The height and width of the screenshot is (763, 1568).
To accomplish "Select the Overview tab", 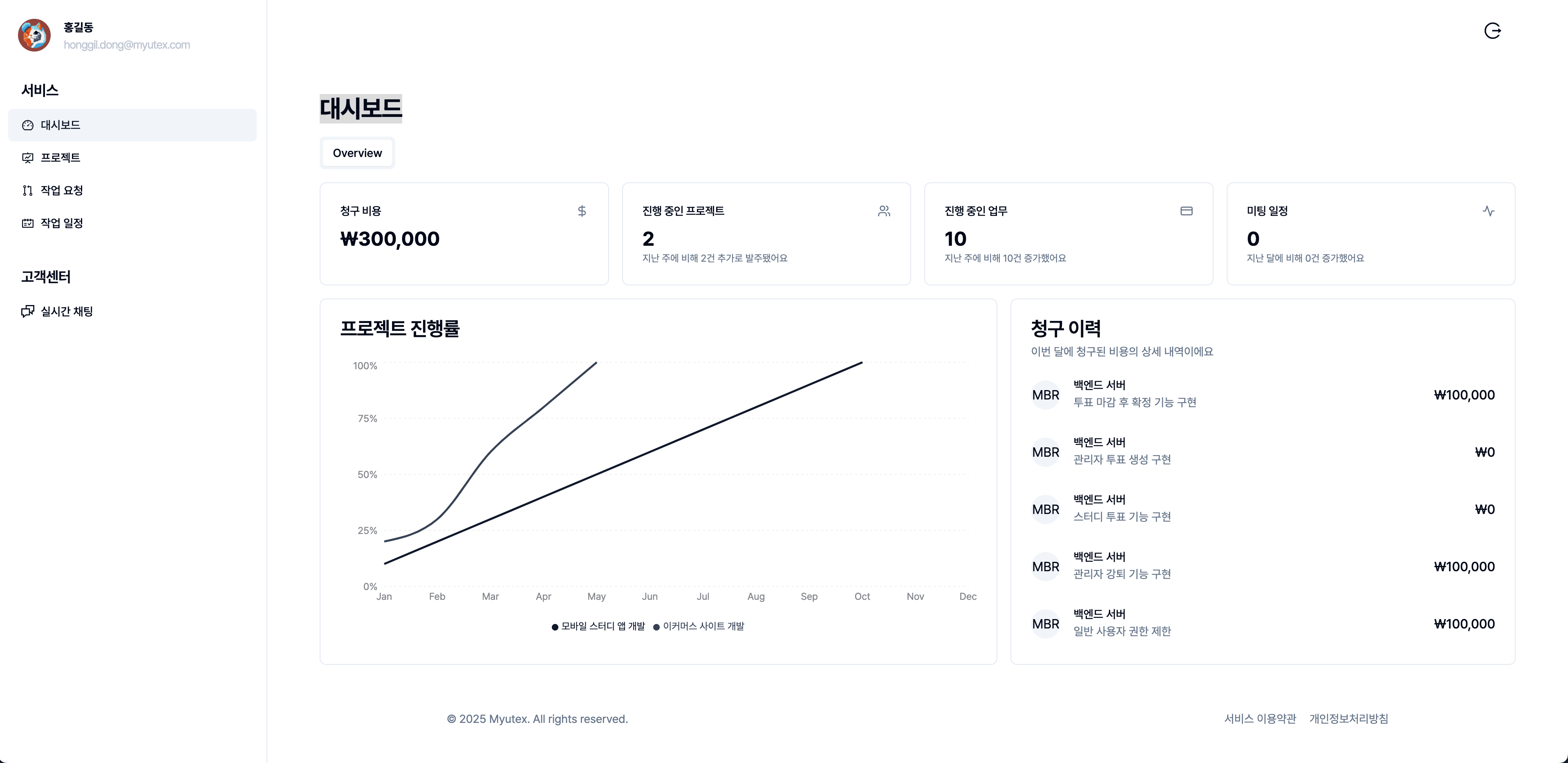I will click(x=357, y=153).
